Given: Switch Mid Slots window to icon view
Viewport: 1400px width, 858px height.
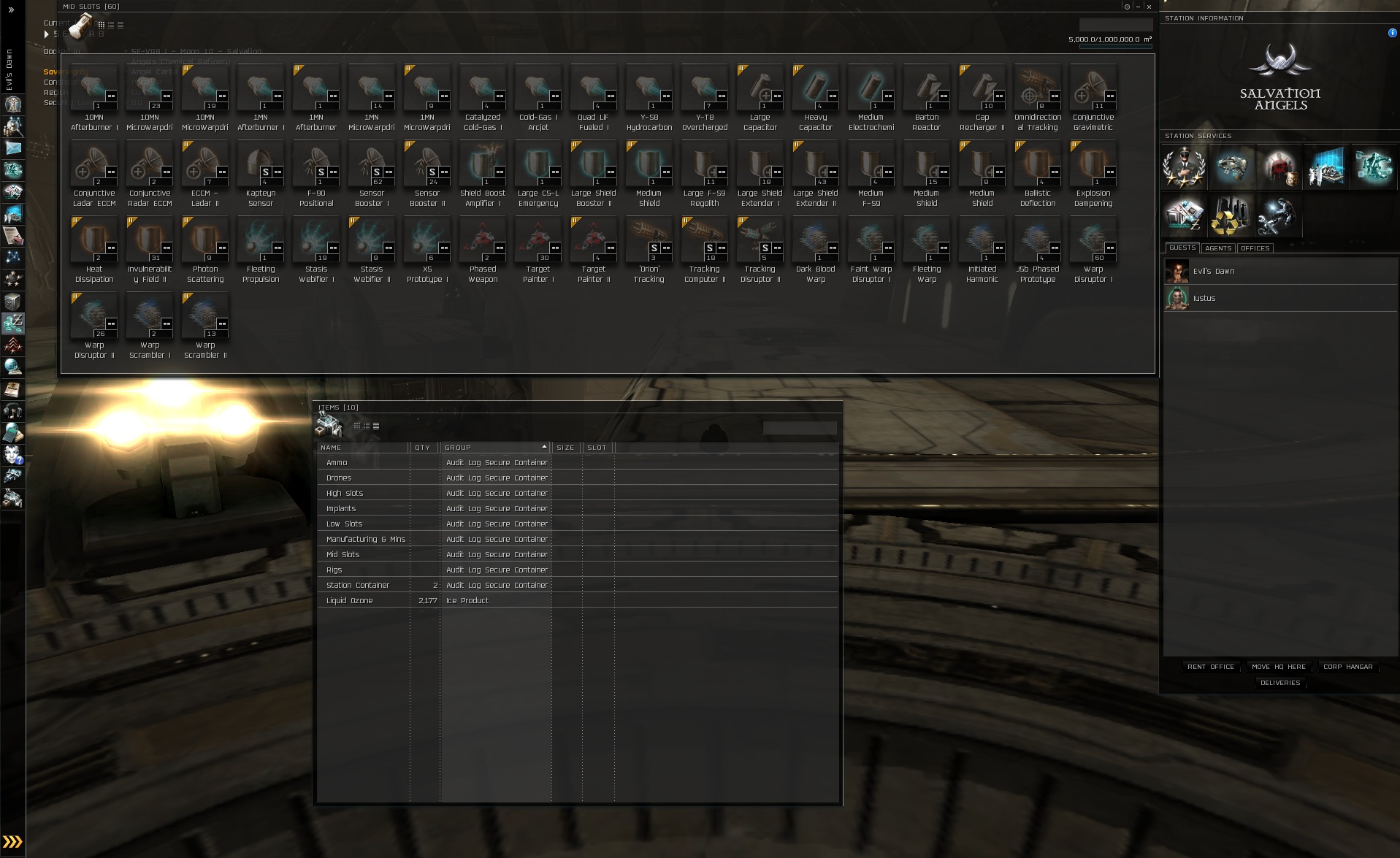Looking at the screenshot, I should pyautogui.click(x=102, y=25).
